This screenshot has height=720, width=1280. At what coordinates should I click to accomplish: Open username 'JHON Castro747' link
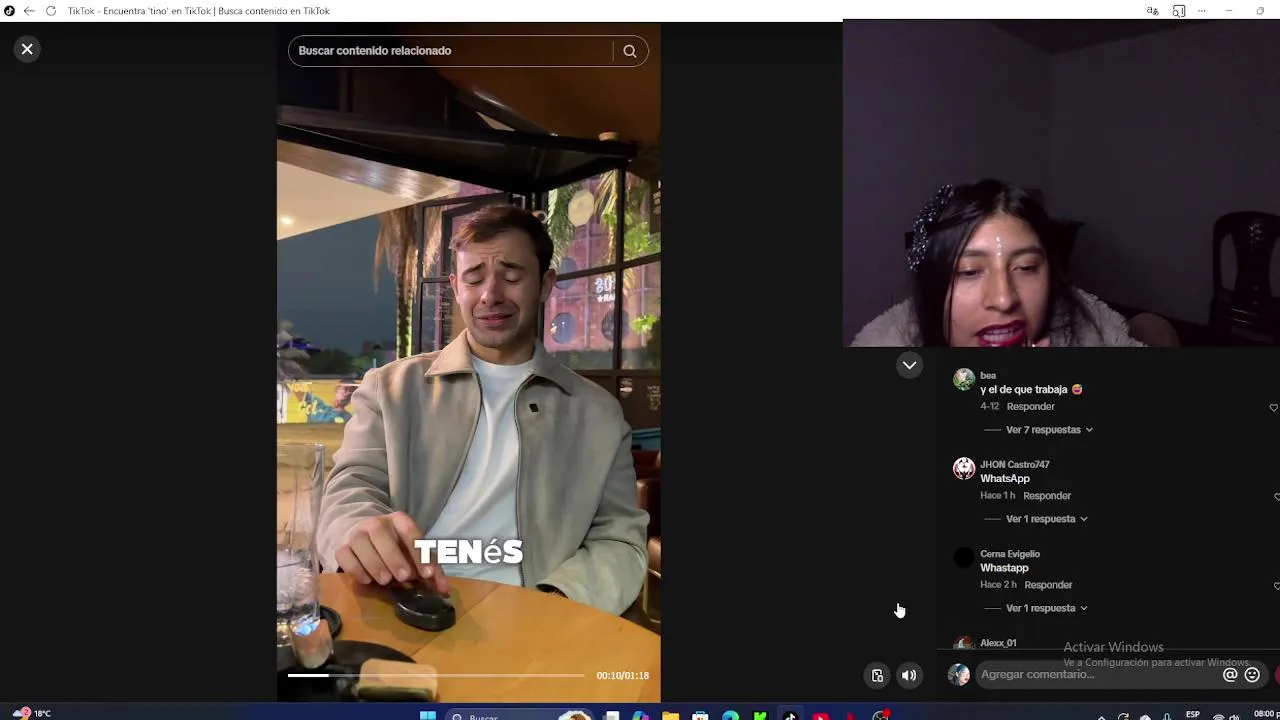pos(1015,465)
